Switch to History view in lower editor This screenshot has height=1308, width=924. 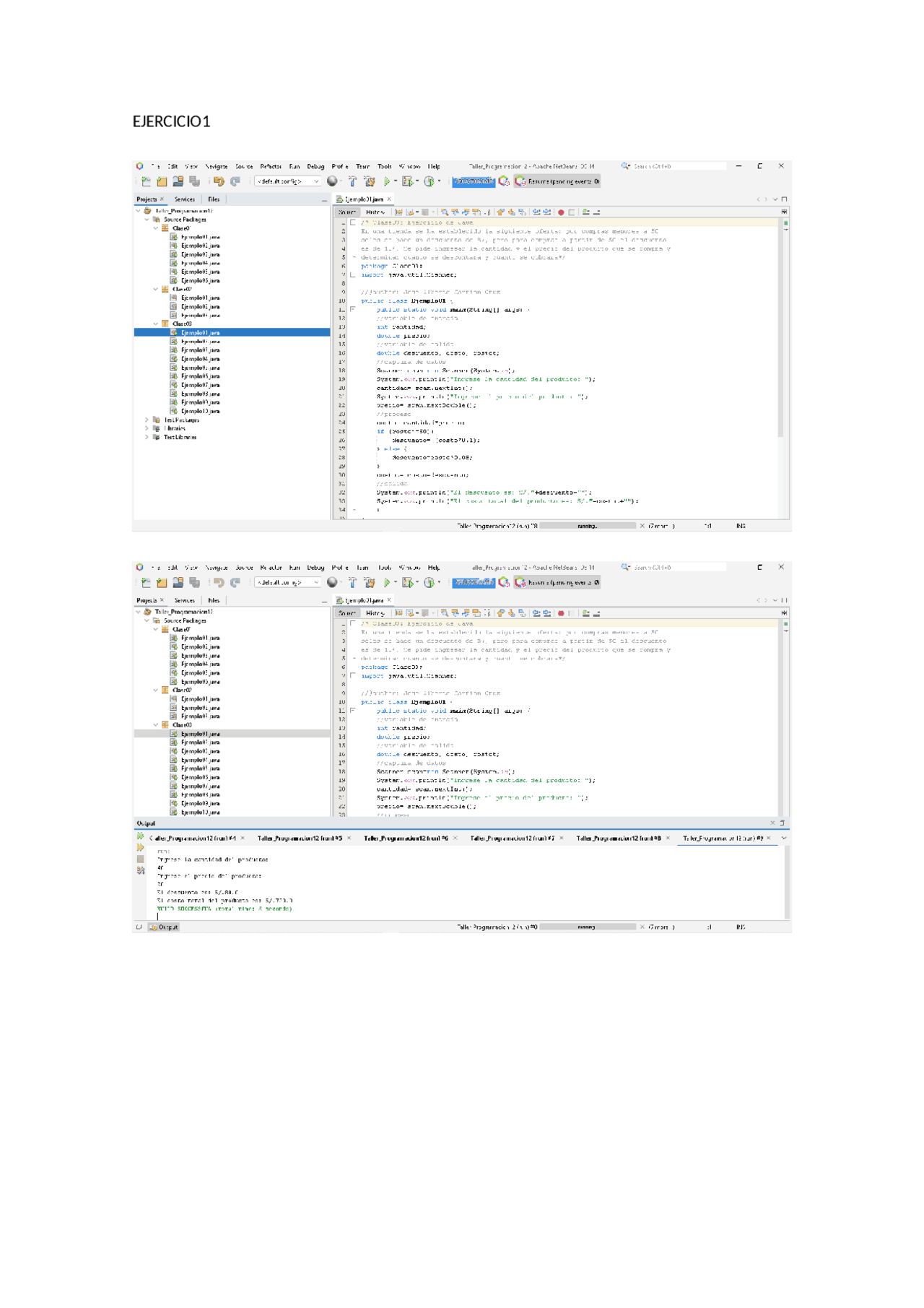pyautogui.click(x=375, y=613)
